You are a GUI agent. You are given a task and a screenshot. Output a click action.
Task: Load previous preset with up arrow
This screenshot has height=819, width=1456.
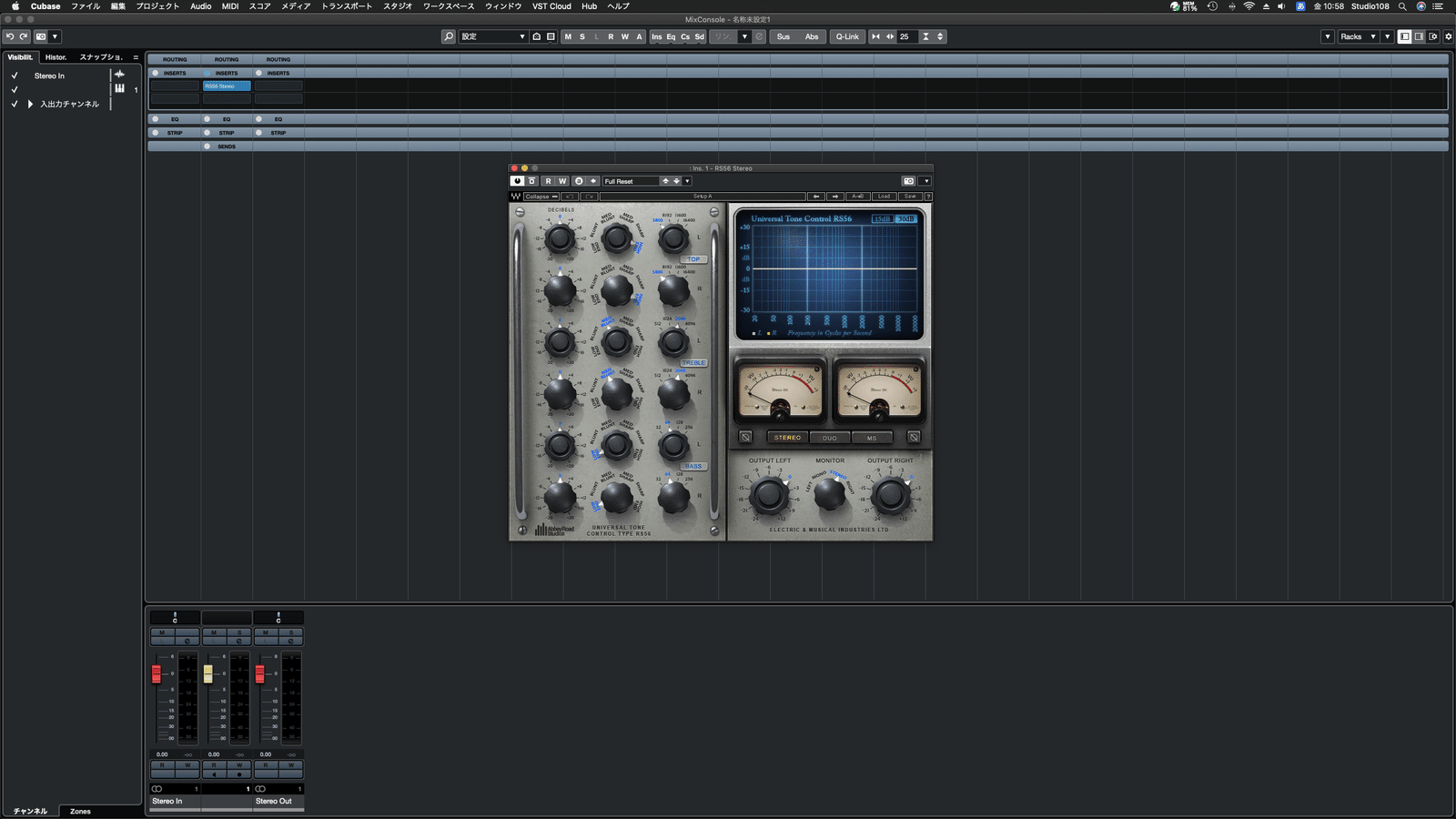(x=665, y=181)
